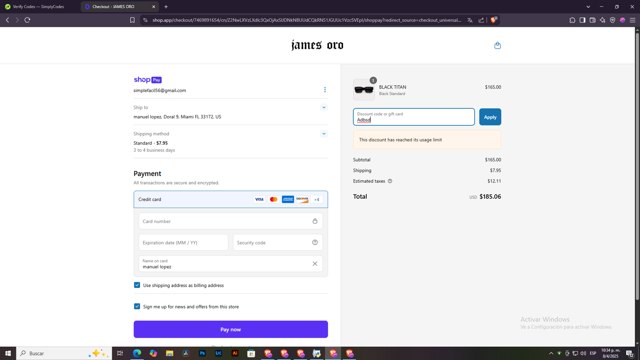Open File Explorer from the taskbar
This screenshot has width=640, height=360.
tap(169, 353)
